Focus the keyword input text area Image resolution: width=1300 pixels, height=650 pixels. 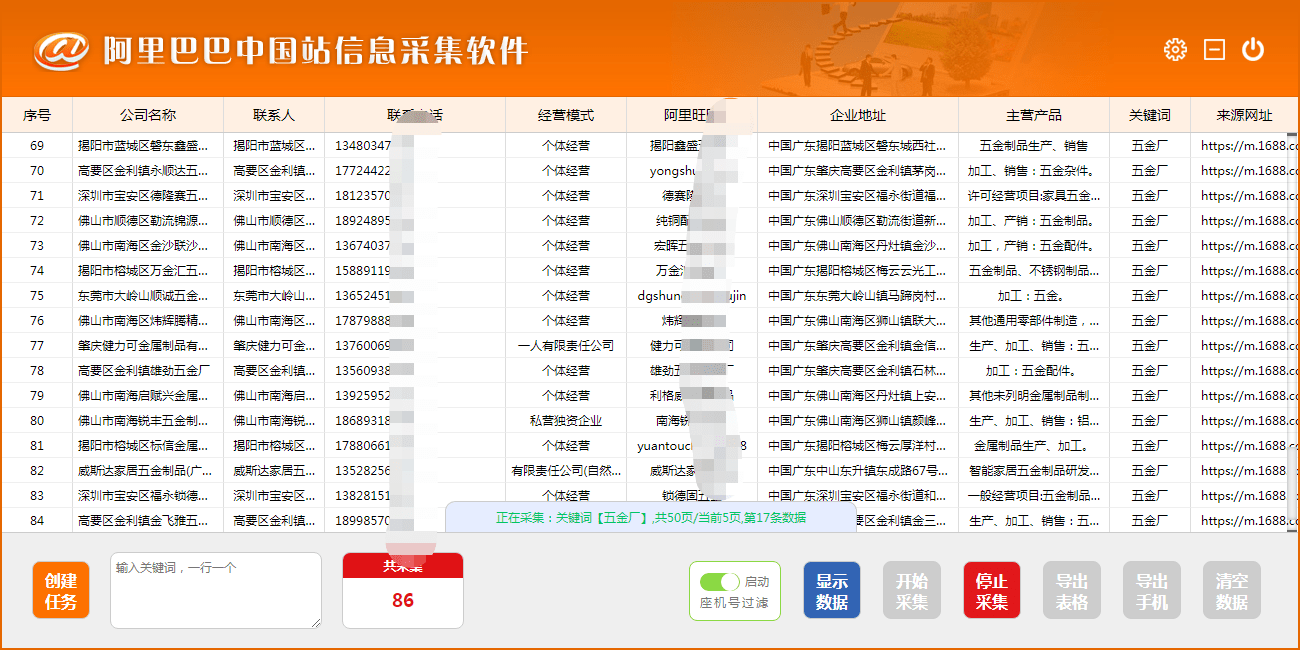click(216, 590)
